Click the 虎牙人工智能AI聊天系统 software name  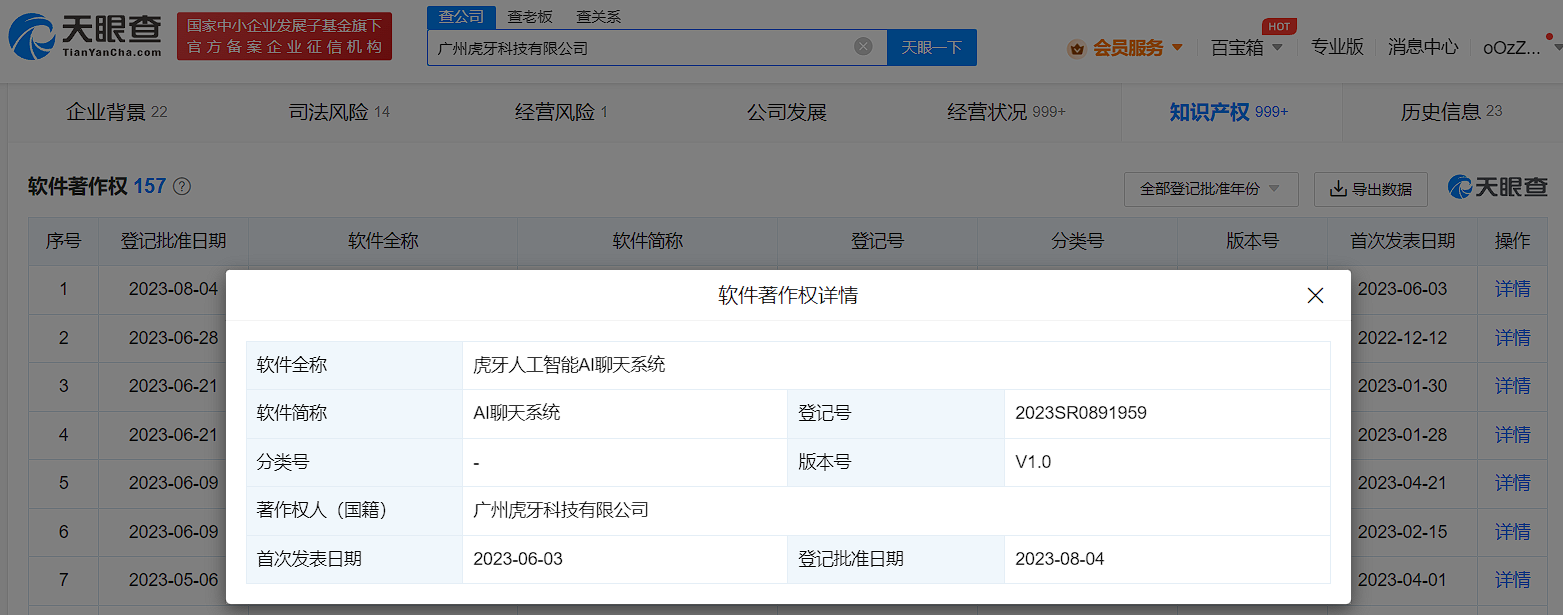point(569,365)
